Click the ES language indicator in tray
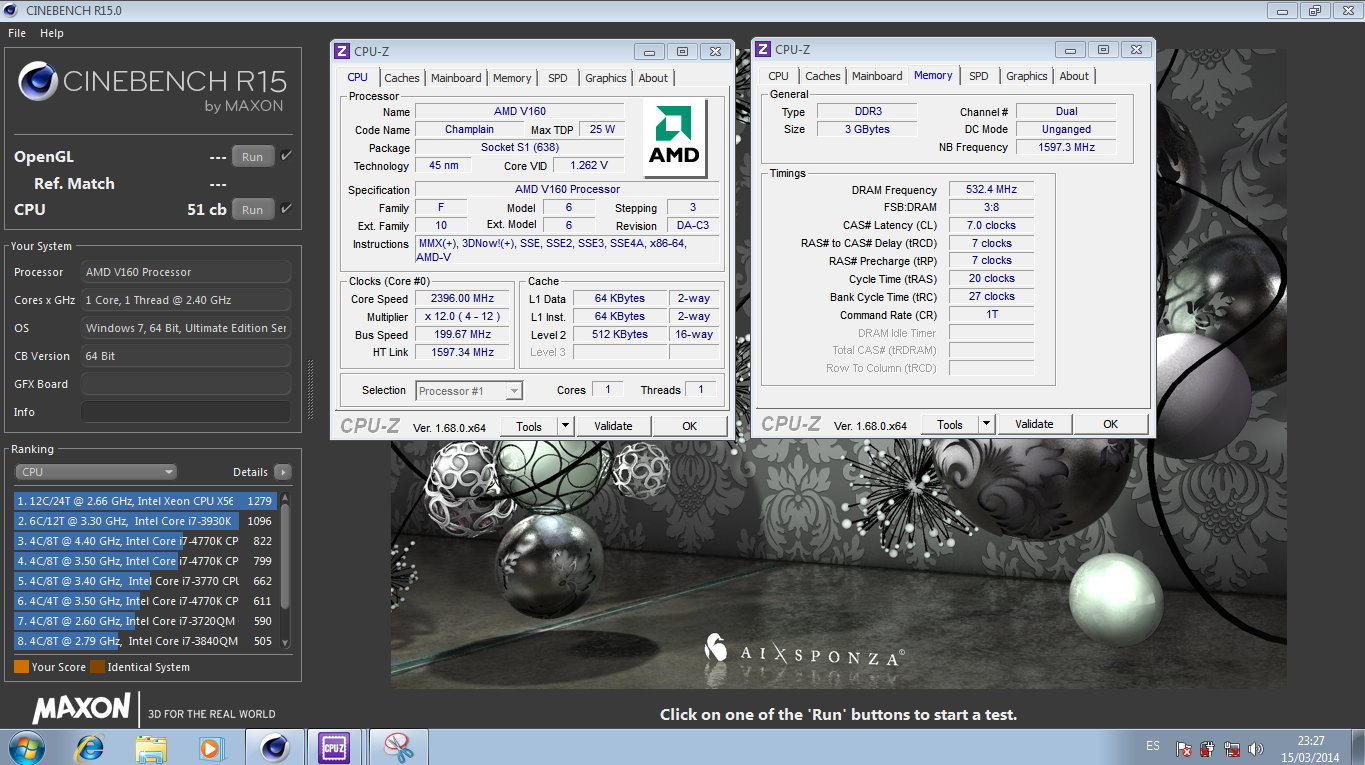The image size is (1365, 765). pyautogui.click(x=1153, y=747)
